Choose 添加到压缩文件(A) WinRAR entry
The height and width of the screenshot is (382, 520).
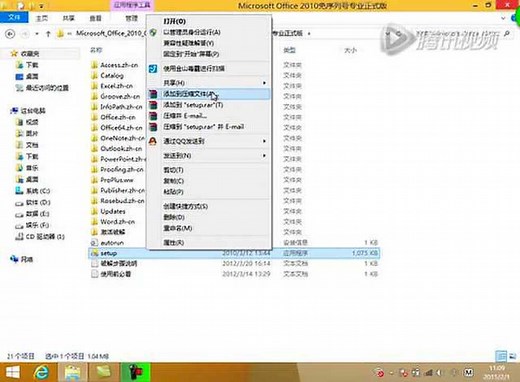(208, 94)
